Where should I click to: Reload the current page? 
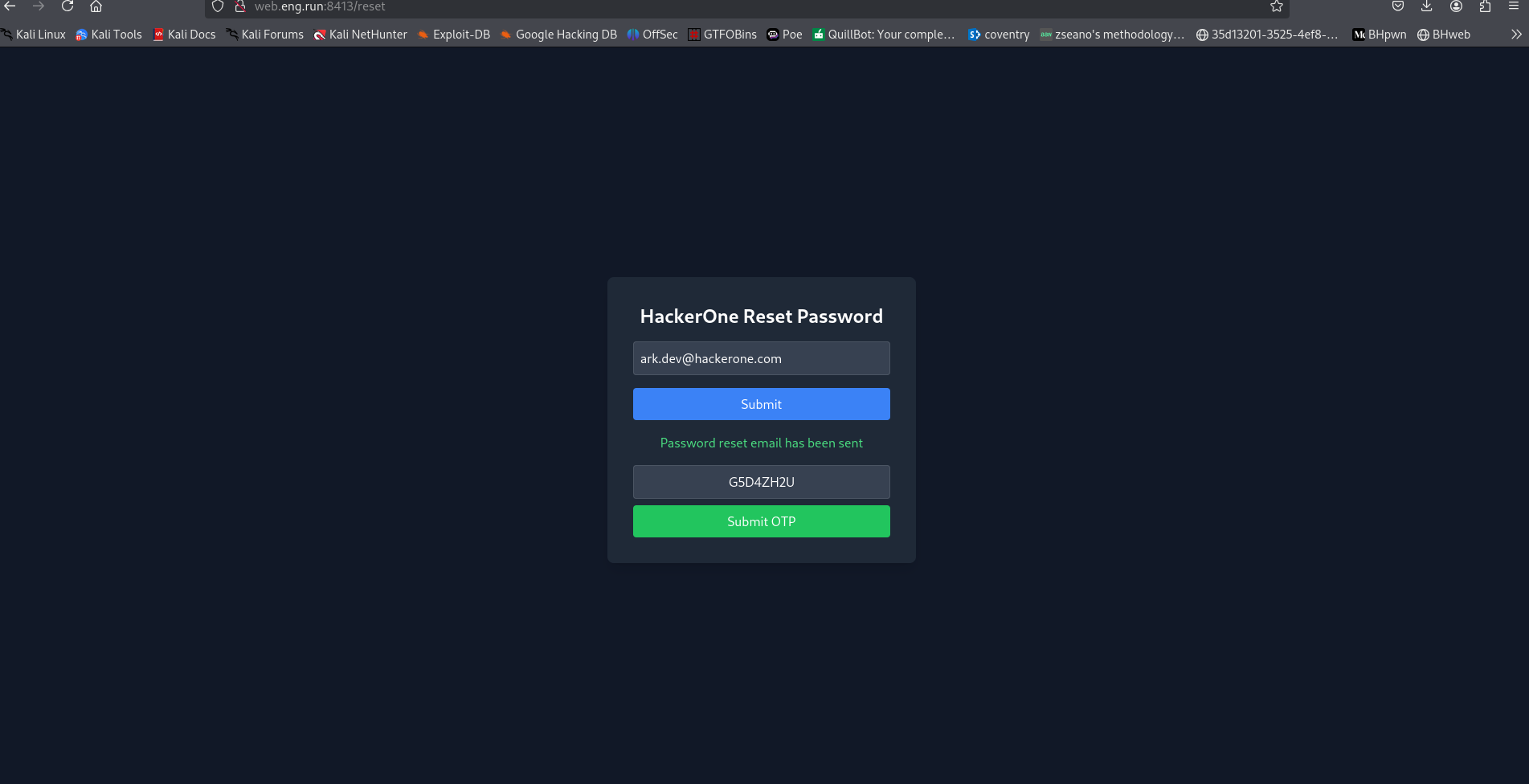tap(67, 6)
